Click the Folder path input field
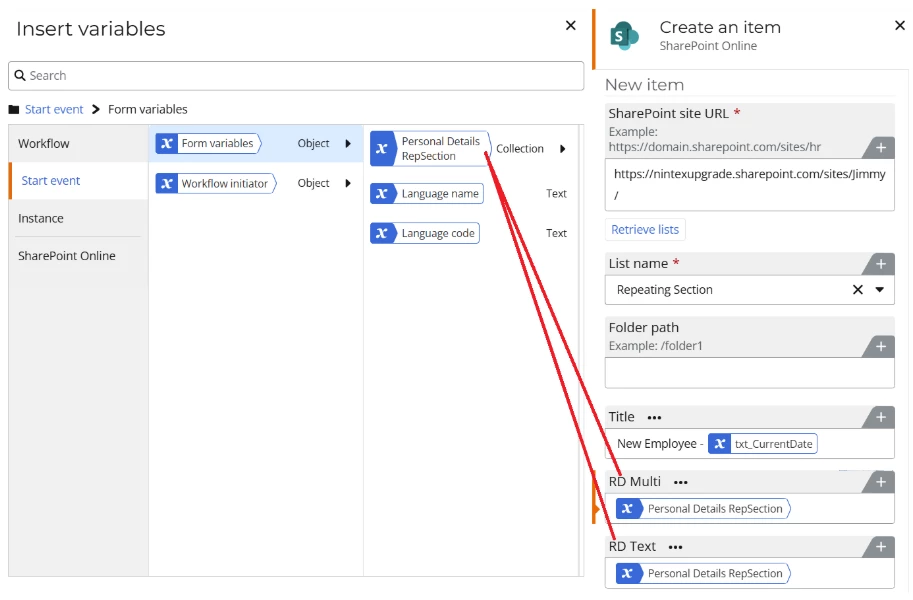Image resolution: width=913 pixels, height=600 pixels. tap(749, 373)
